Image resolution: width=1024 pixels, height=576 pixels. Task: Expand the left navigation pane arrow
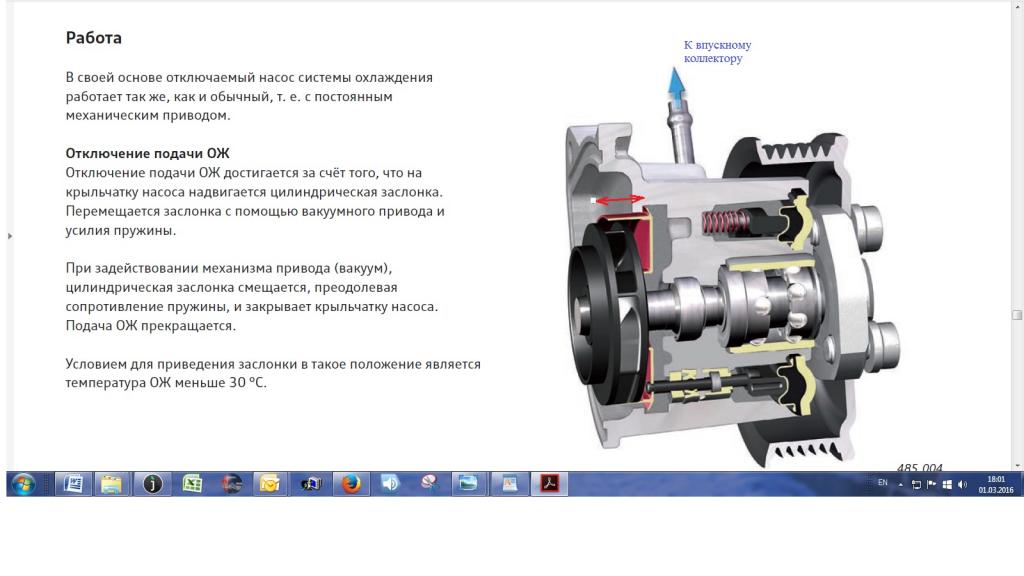(10, 236)
